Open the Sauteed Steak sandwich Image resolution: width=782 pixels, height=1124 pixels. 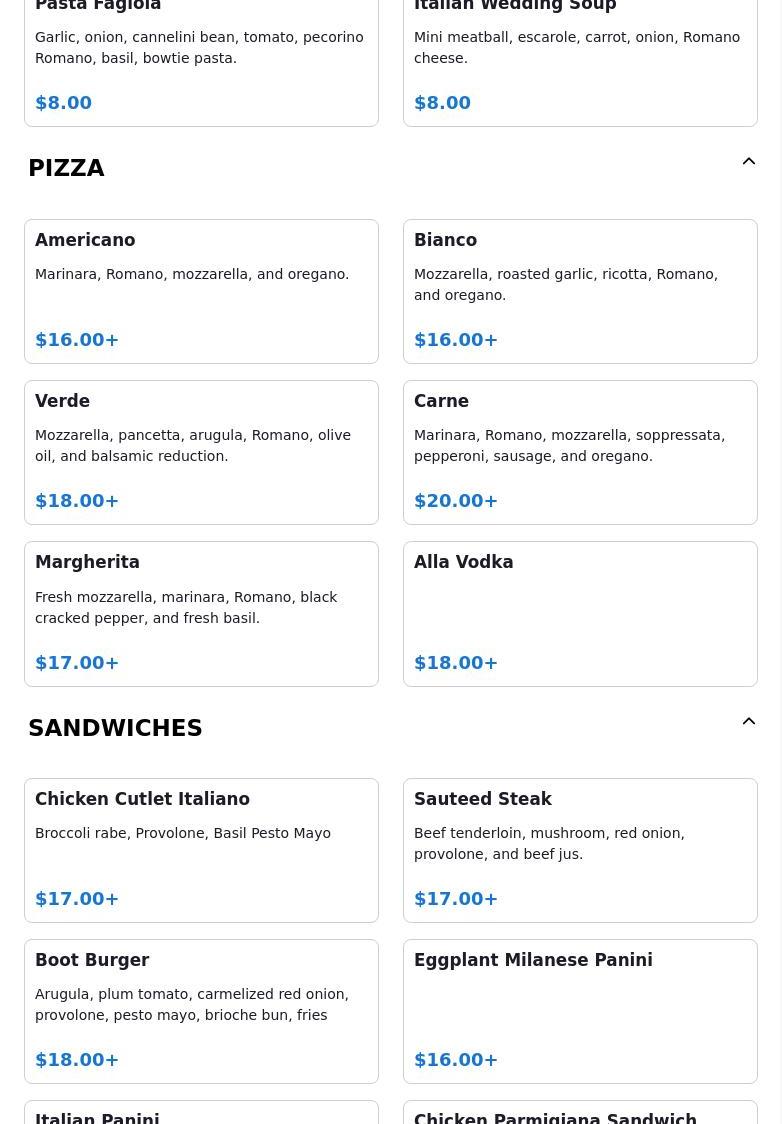(580, 850)
